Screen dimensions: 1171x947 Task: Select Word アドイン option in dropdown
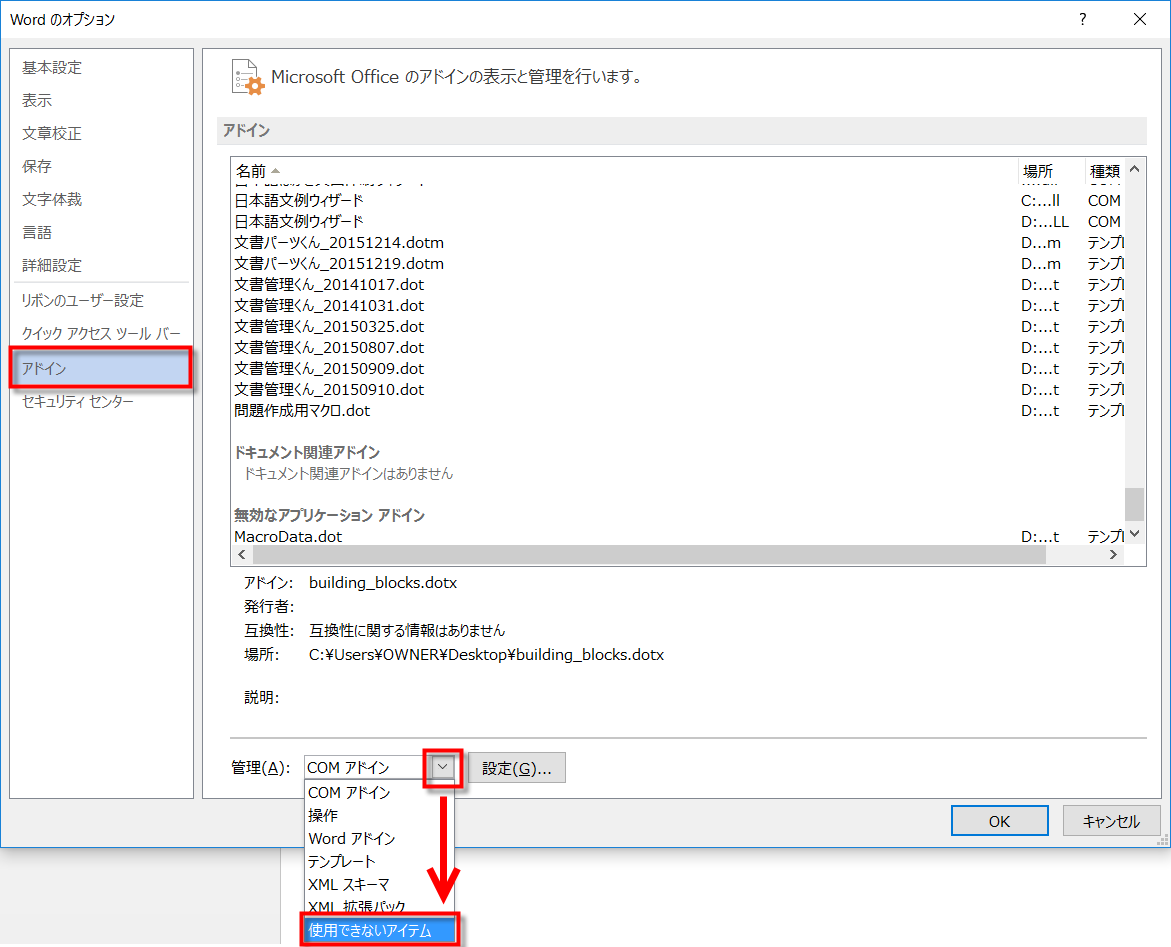[352, 839]
